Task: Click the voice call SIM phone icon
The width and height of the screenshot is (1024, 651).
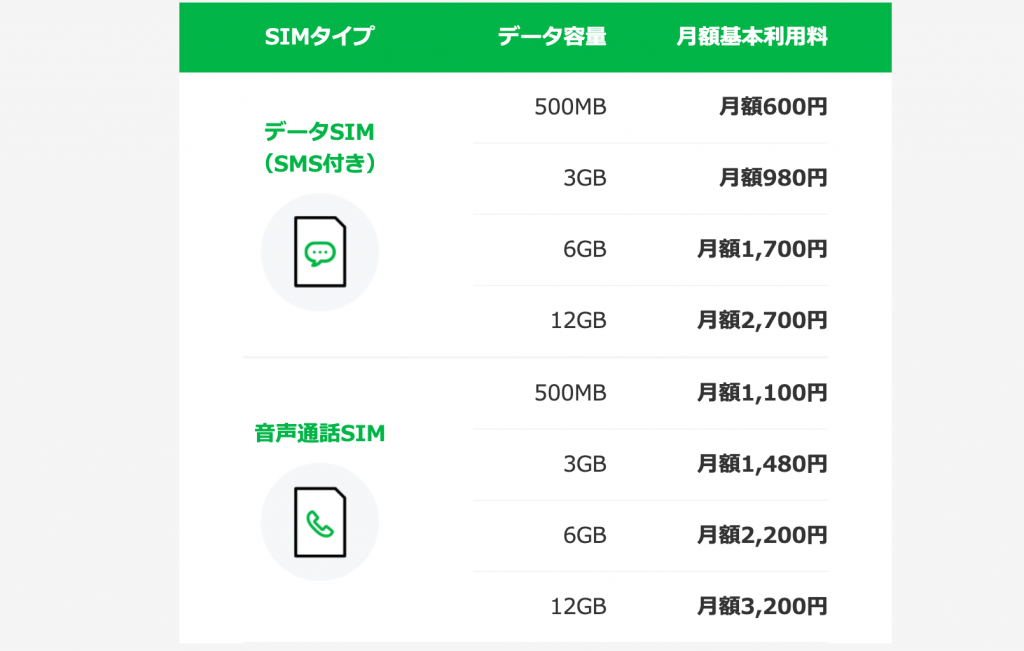Action: pyautogui.click(x=320, y=522)
